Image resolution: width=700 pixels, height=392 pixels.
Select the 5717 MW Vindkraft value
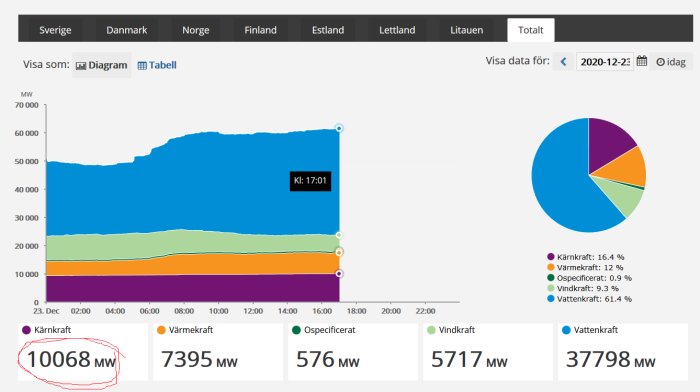(469, 359)
